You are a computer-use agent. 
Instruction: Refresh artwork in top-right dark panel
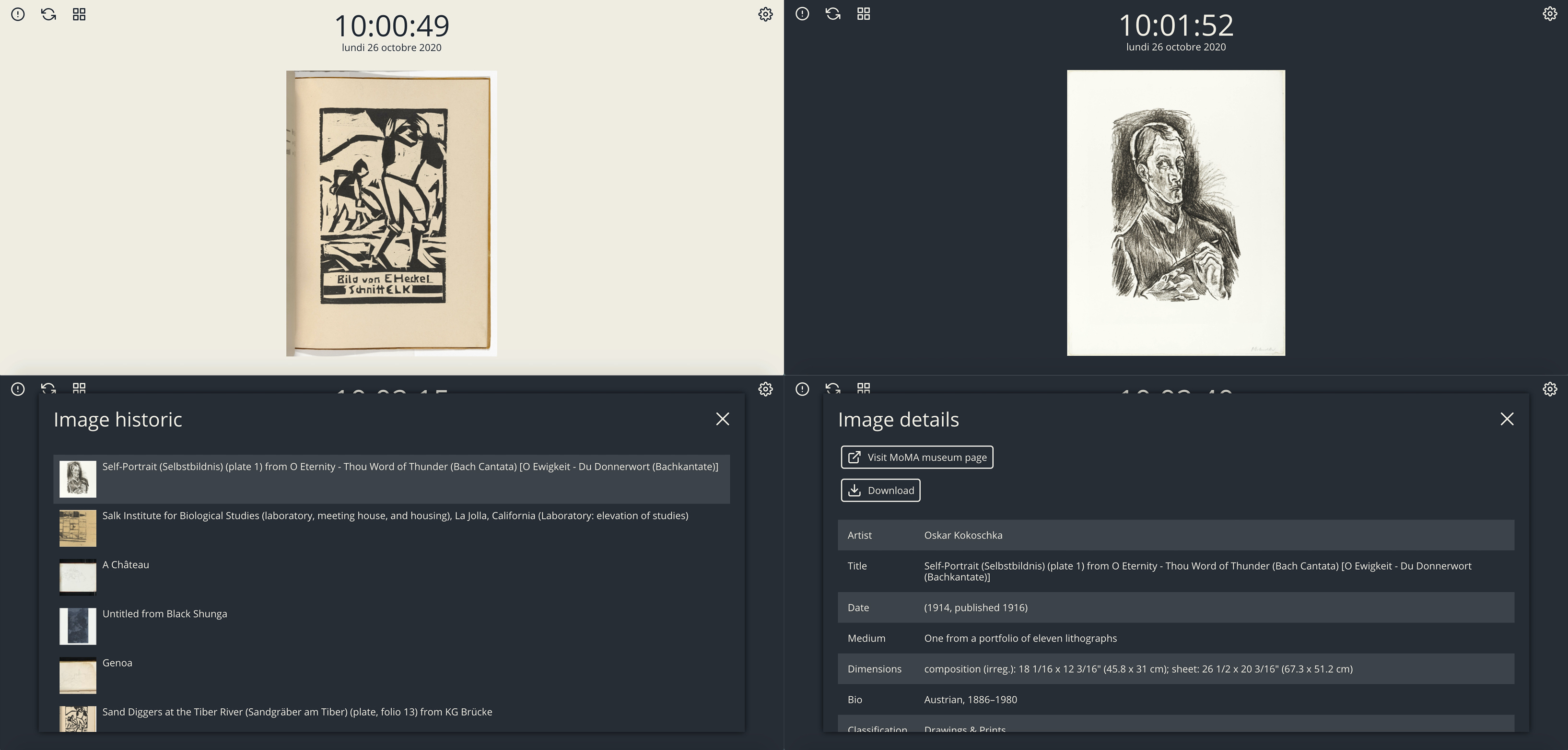833,13
